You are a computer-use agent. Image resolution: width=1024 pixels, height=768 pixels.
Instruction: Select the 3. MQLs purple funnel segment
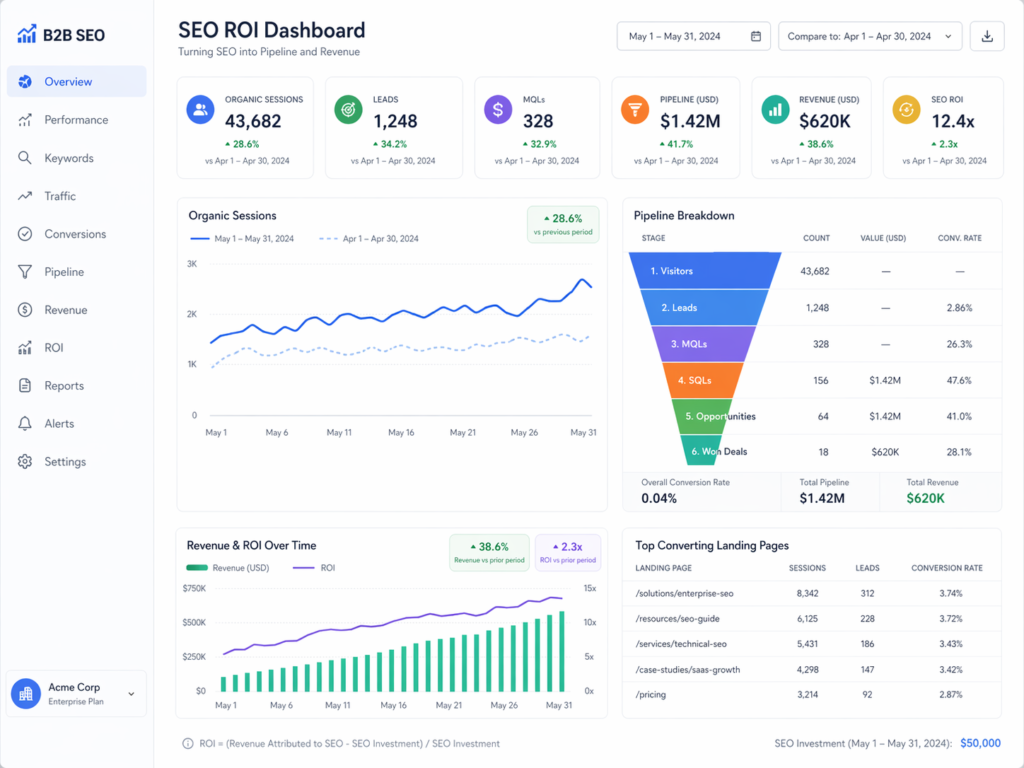tap(703, 344)
